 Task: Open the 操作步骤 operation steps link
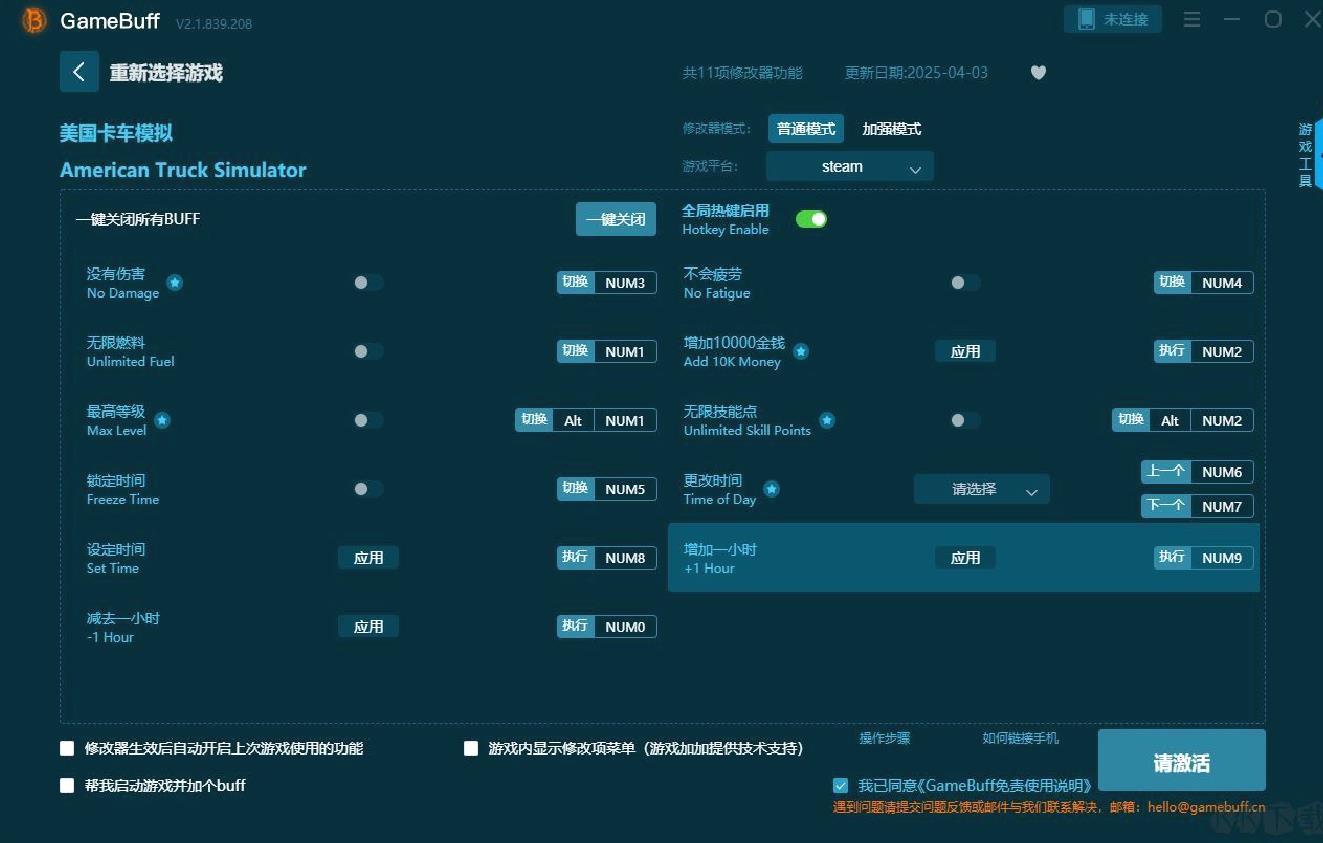pyautogui.click(x=885, y=738)
